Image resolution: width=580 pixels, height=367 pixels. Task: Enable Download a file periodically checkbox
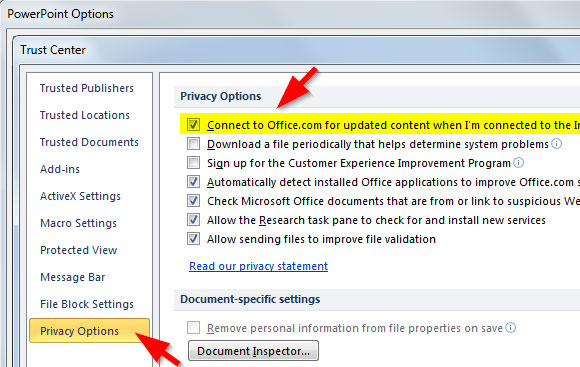tap(193, 144)
